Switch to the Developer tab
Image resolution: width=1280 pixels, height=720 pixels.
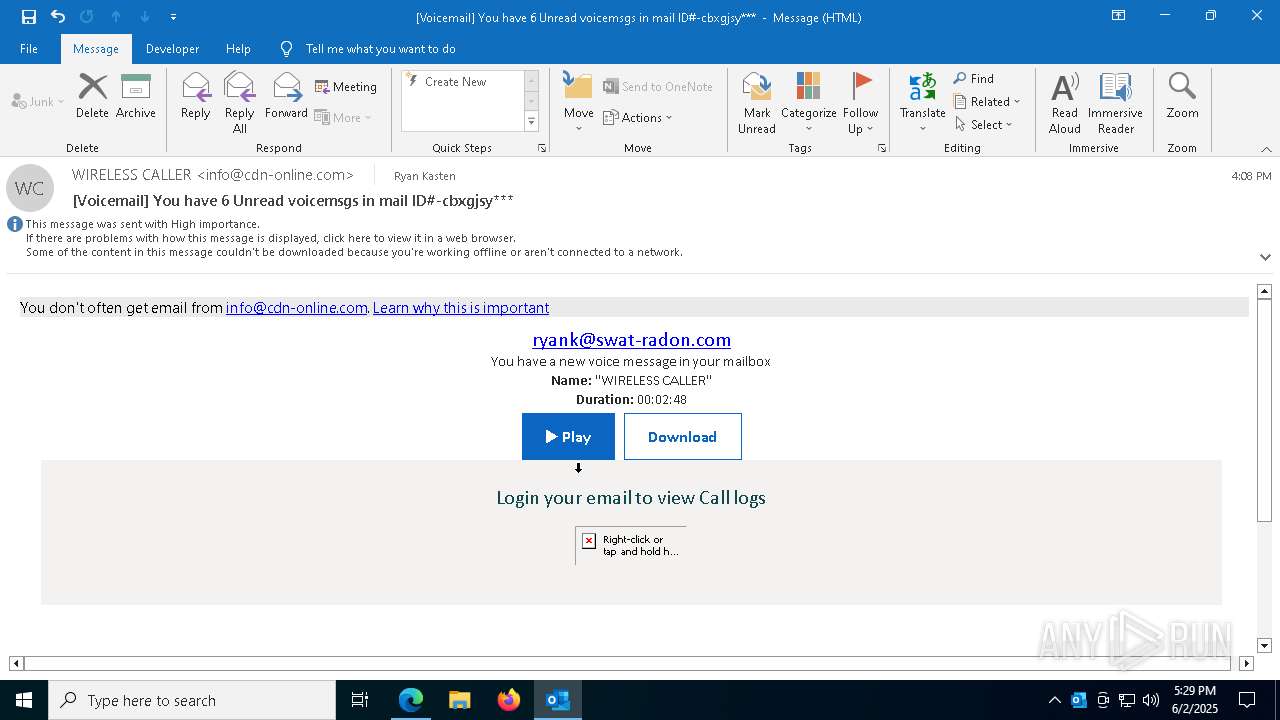[x=172, y=48]
